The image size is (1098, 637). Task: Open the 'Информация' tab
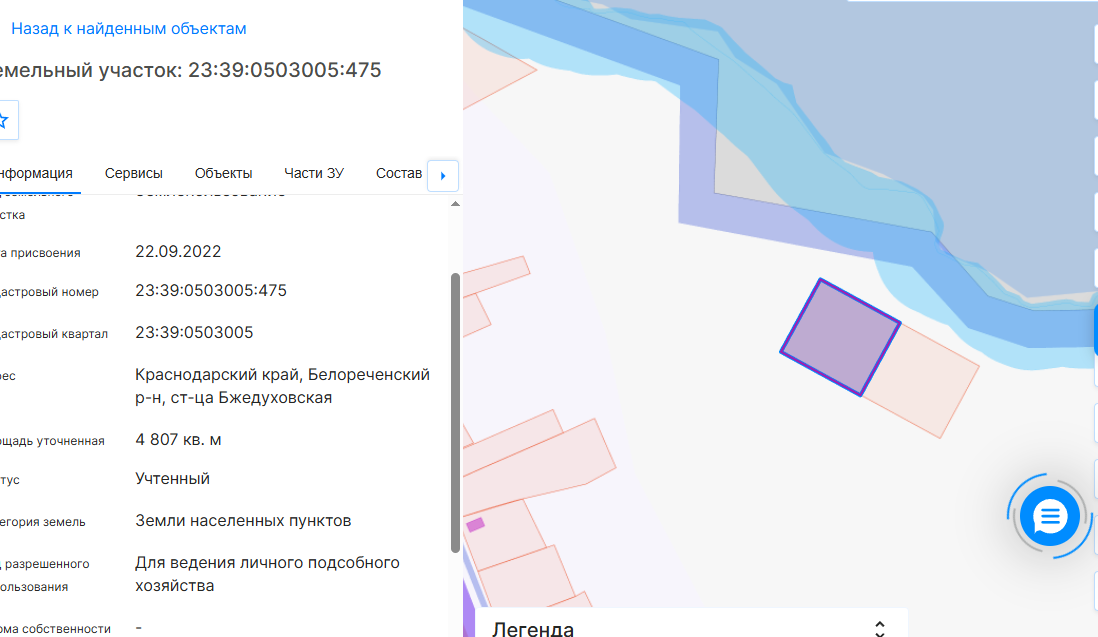point(36,173)
